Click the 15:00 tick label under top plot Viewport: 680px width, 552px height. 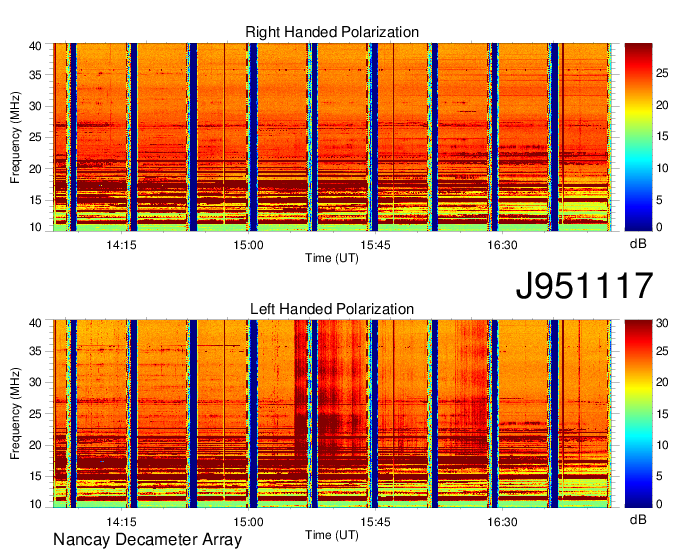[x=248, y=245]
